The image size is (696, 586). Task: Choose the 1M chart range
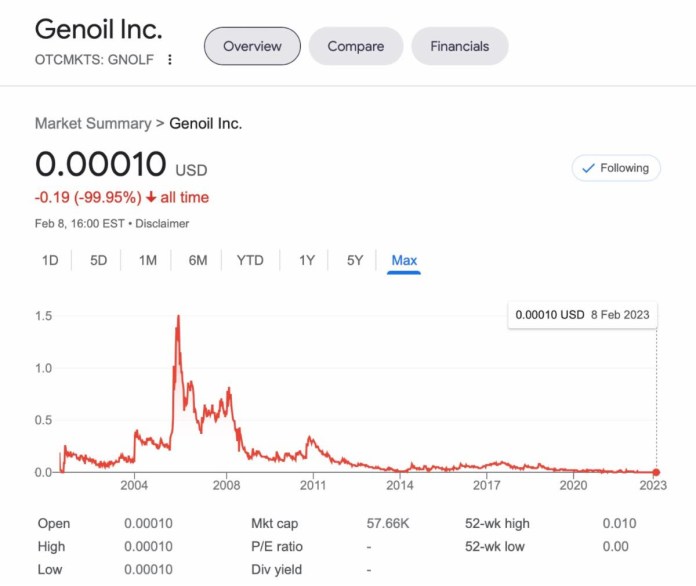148,260
